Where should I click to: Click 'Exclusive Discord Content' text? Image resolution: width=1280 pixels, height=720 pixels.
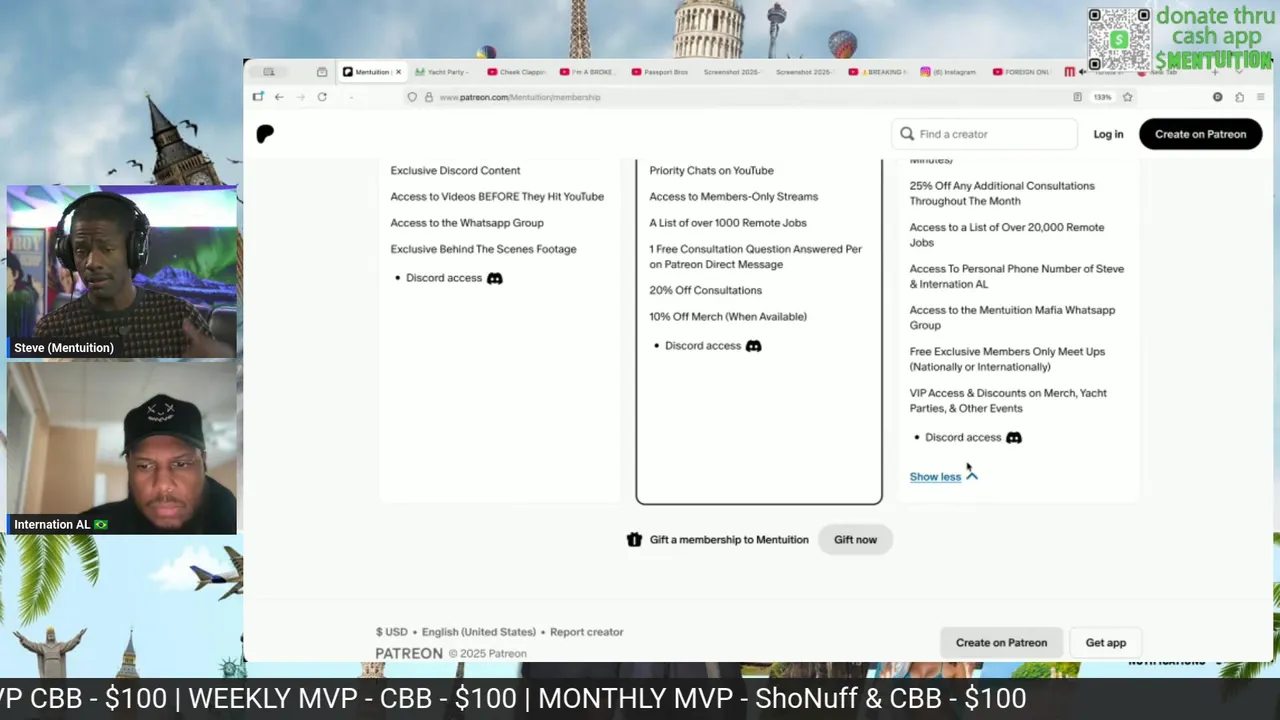tap(455, 171)
